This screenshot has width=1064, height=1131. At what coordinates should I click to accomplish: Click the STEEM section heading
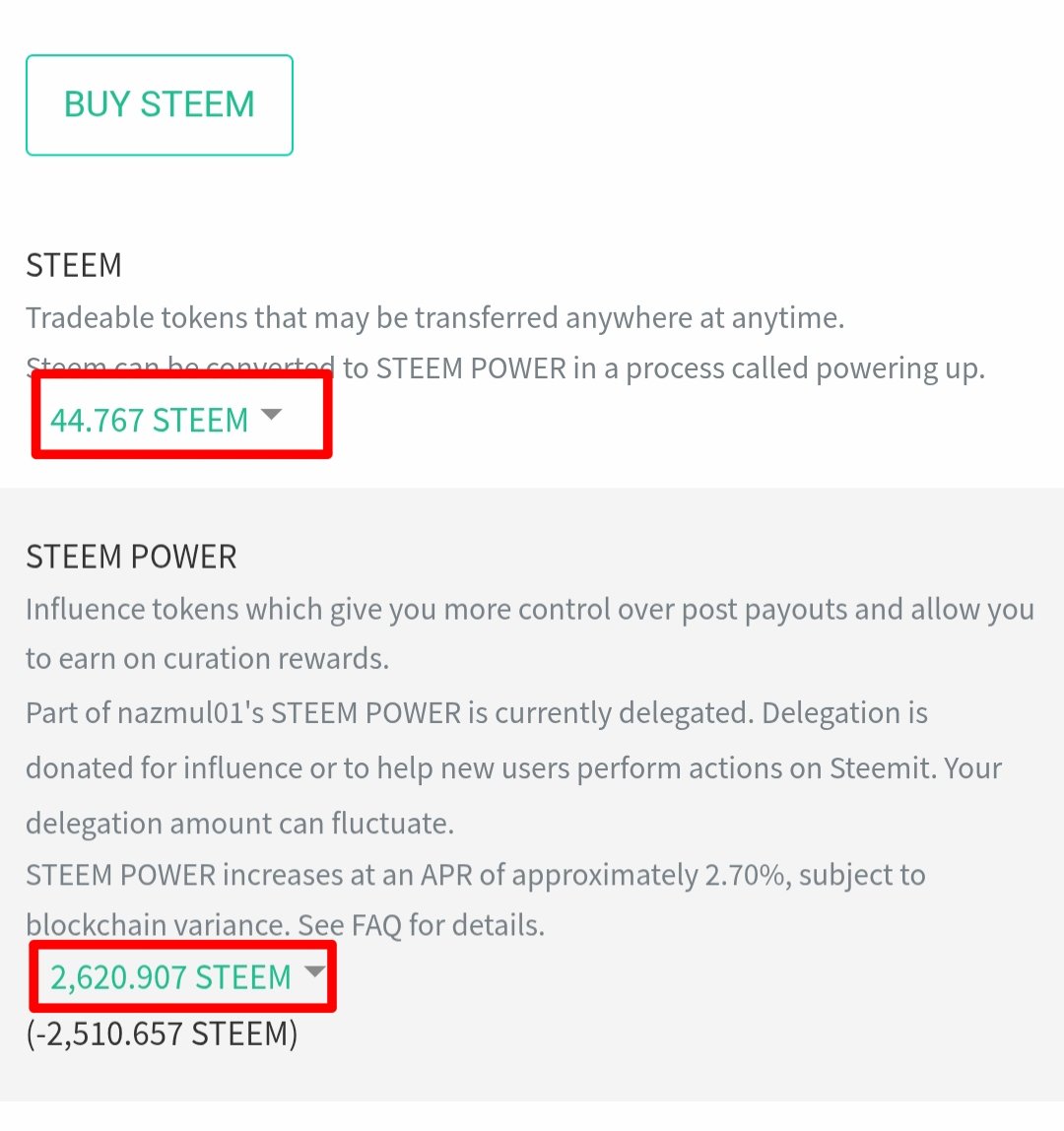[x=74, y=265]
